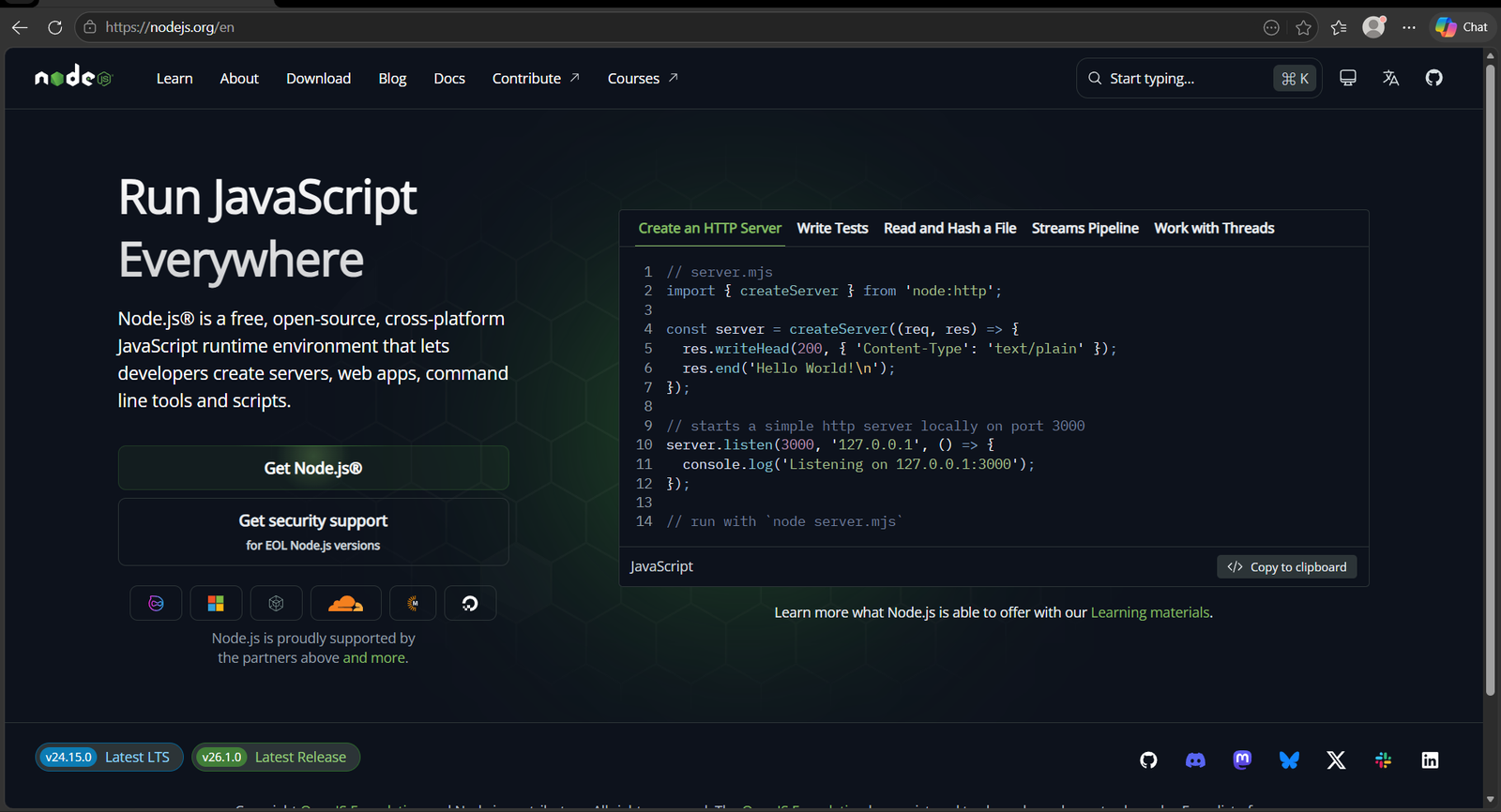1501x812 pixels.
Task: Click the v26.1.0 Latest Release badge
Action: (x=276, y=757)
